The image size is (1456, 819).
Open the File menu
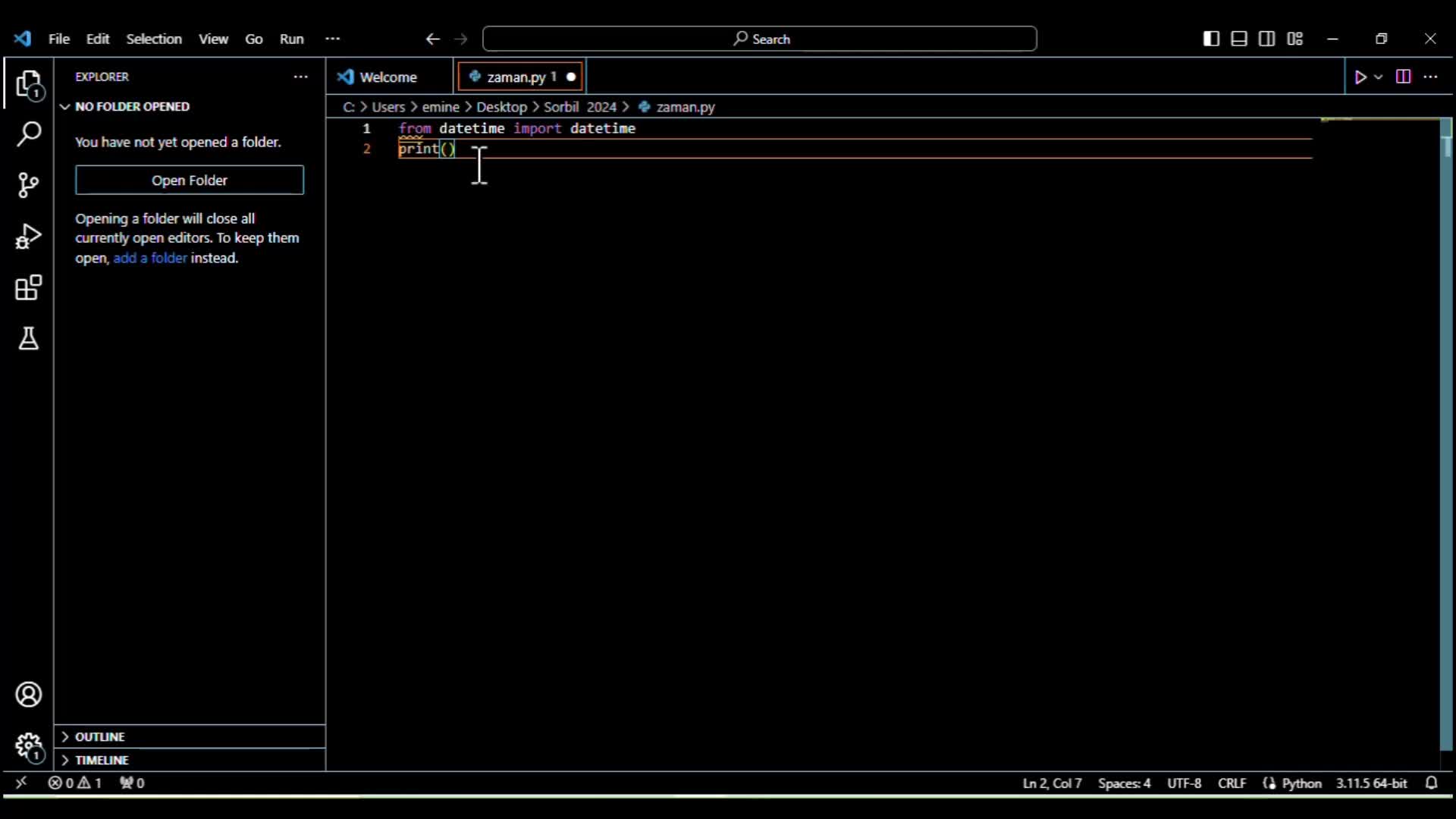59,39
